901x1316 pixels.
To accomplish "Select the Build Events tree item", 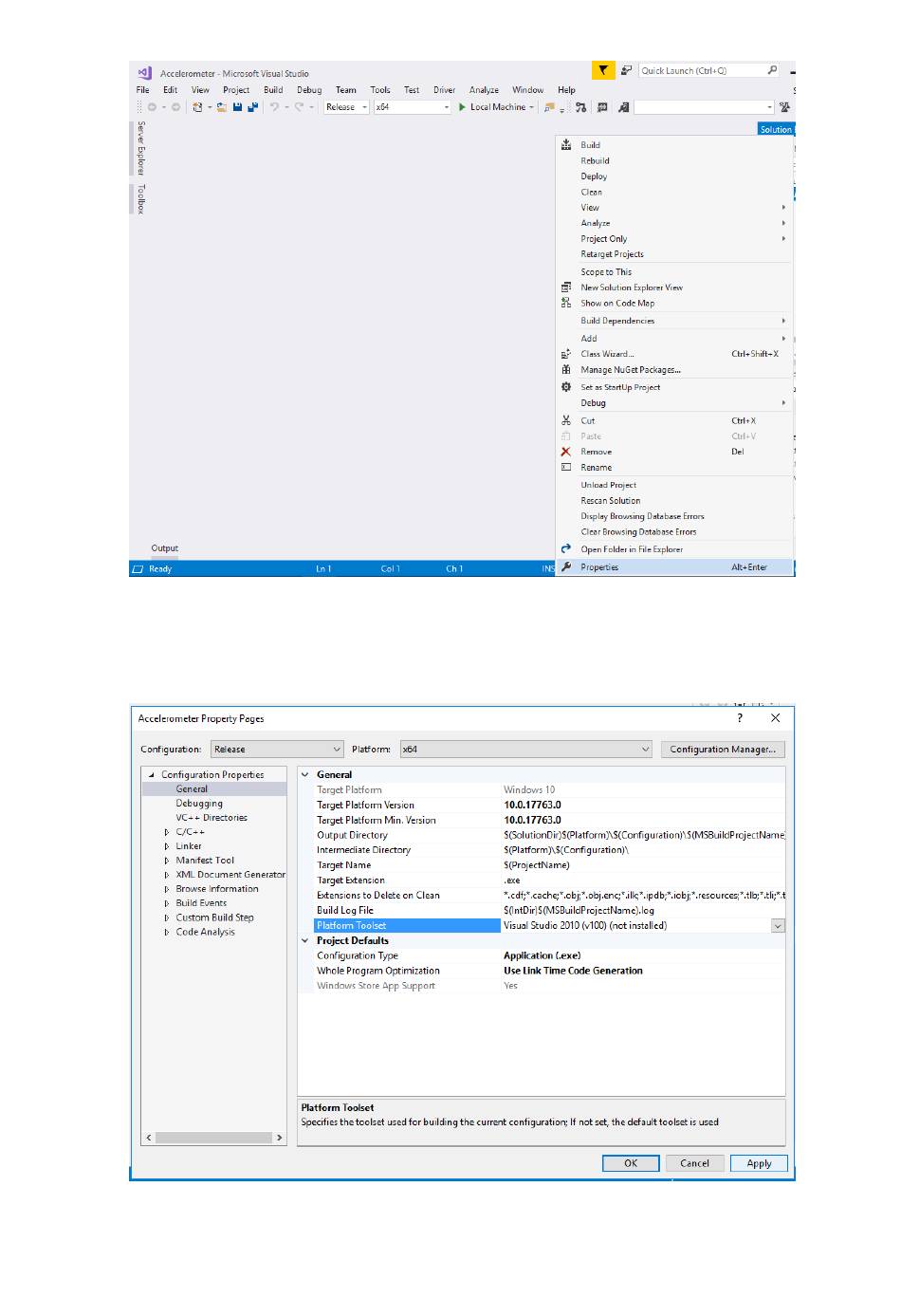I will pos(201,903).
